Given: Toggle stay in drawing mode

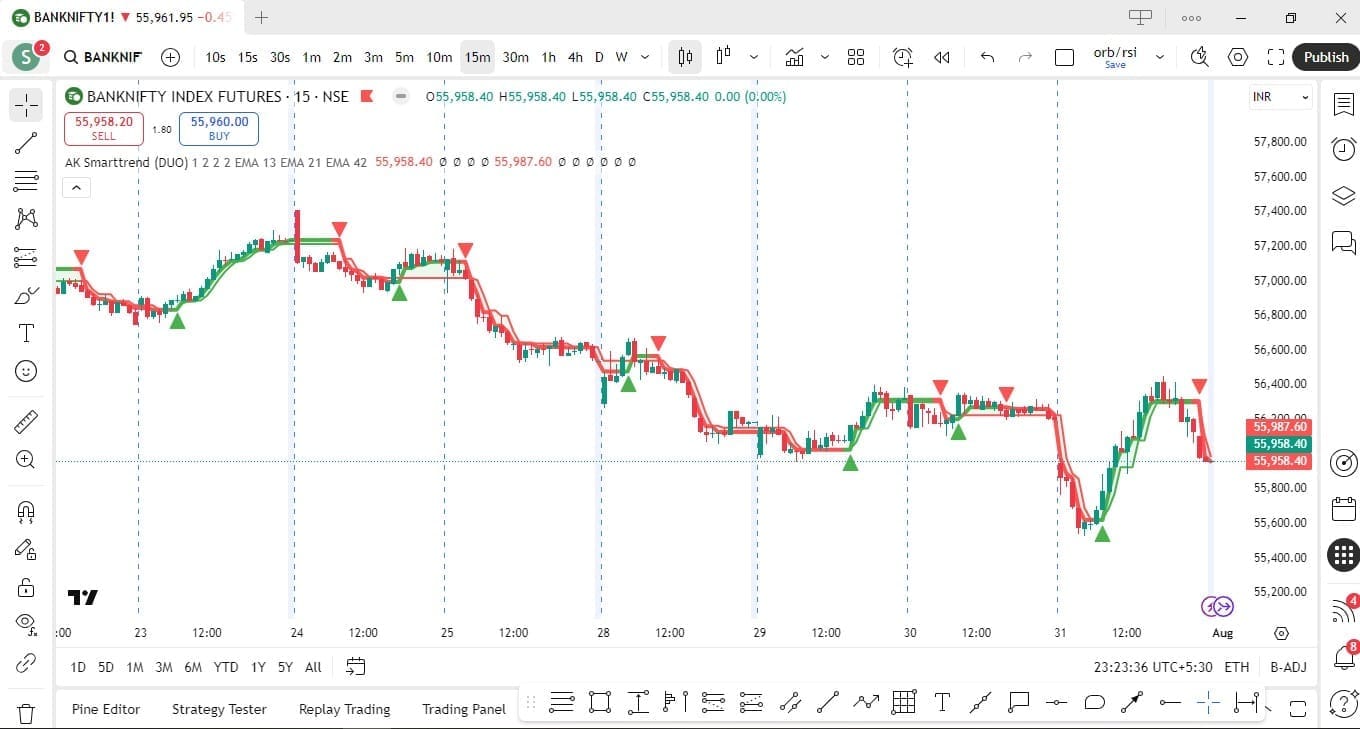Looking at the screenshot, I should point(26,549).
